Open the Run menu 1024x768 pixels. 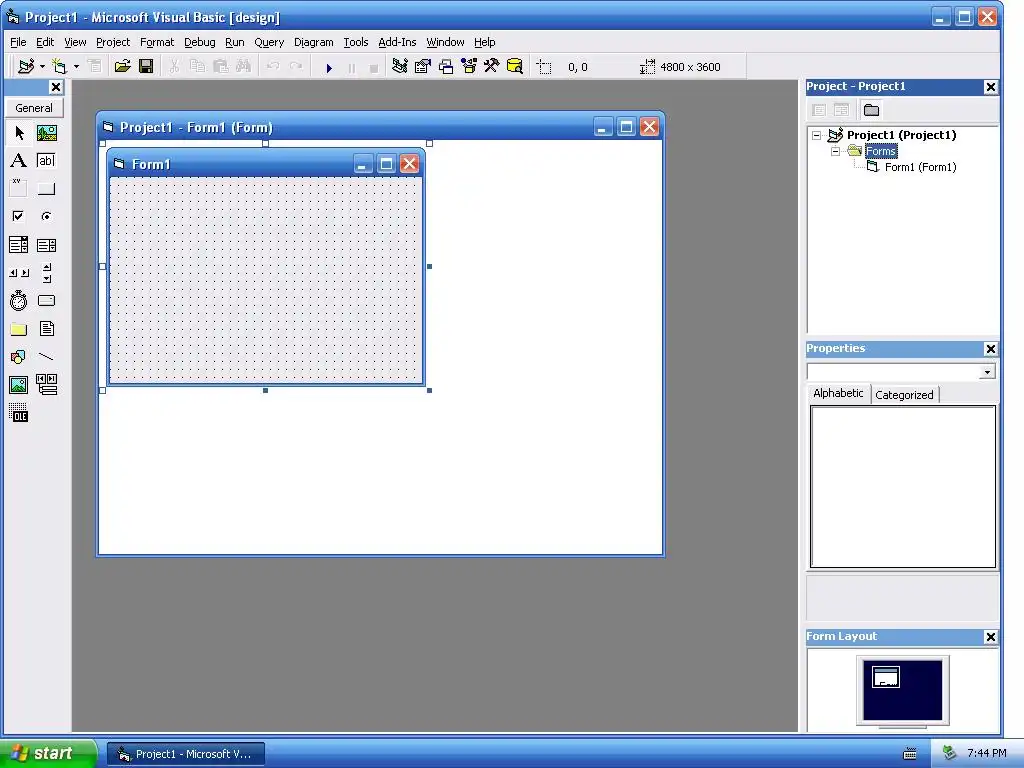click(234, 42)
